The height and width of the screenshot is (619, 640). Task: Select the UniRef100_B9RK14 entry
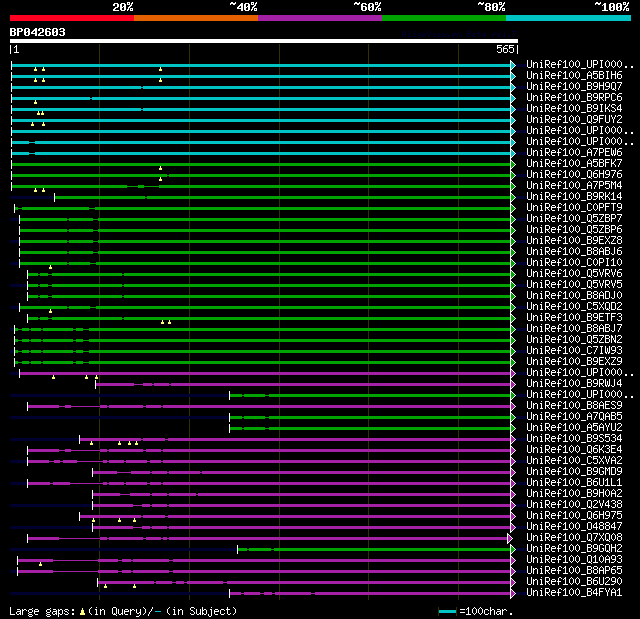574,197
